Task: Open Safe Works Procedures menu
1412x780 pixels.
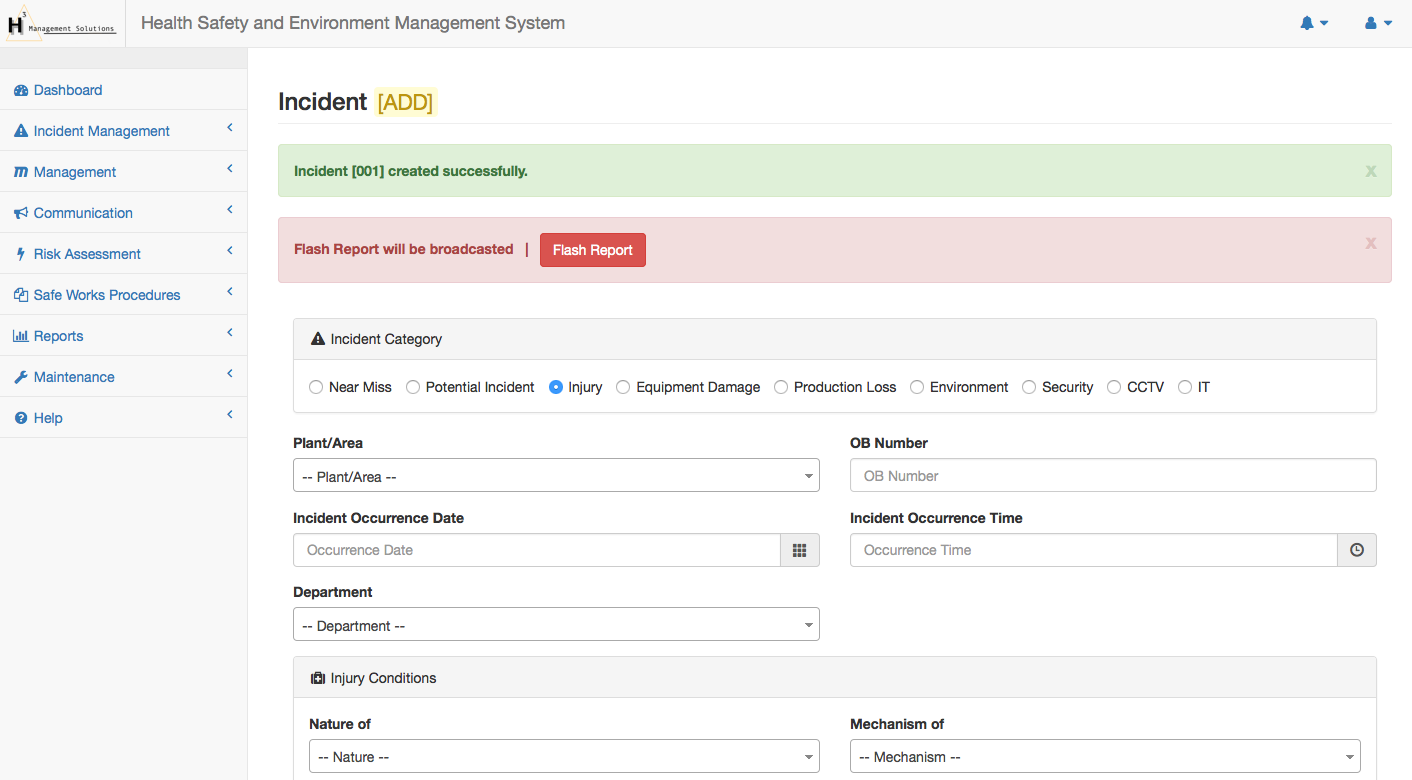Action: [107, 295]
